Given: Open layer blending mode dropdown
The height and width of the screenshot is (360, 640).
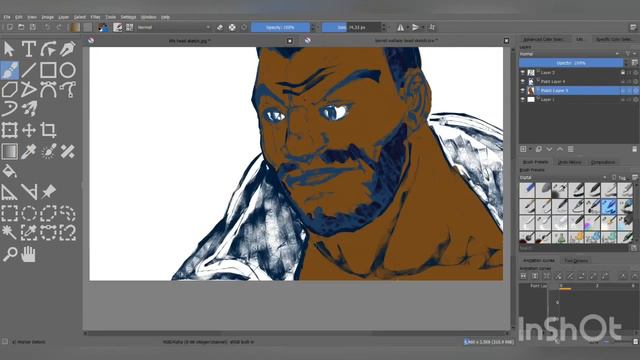Looking at the screenshot, I should point(569,54).
